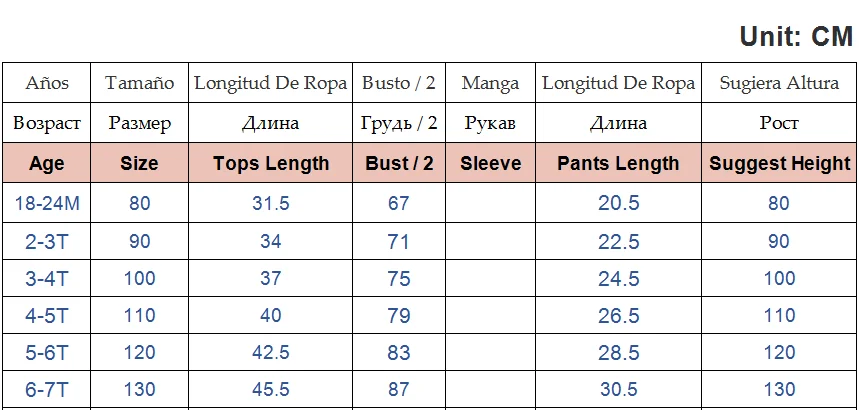The image size is (859, 410).
Task: Click the bust value '75'
Action: click(x=399, y=279)
